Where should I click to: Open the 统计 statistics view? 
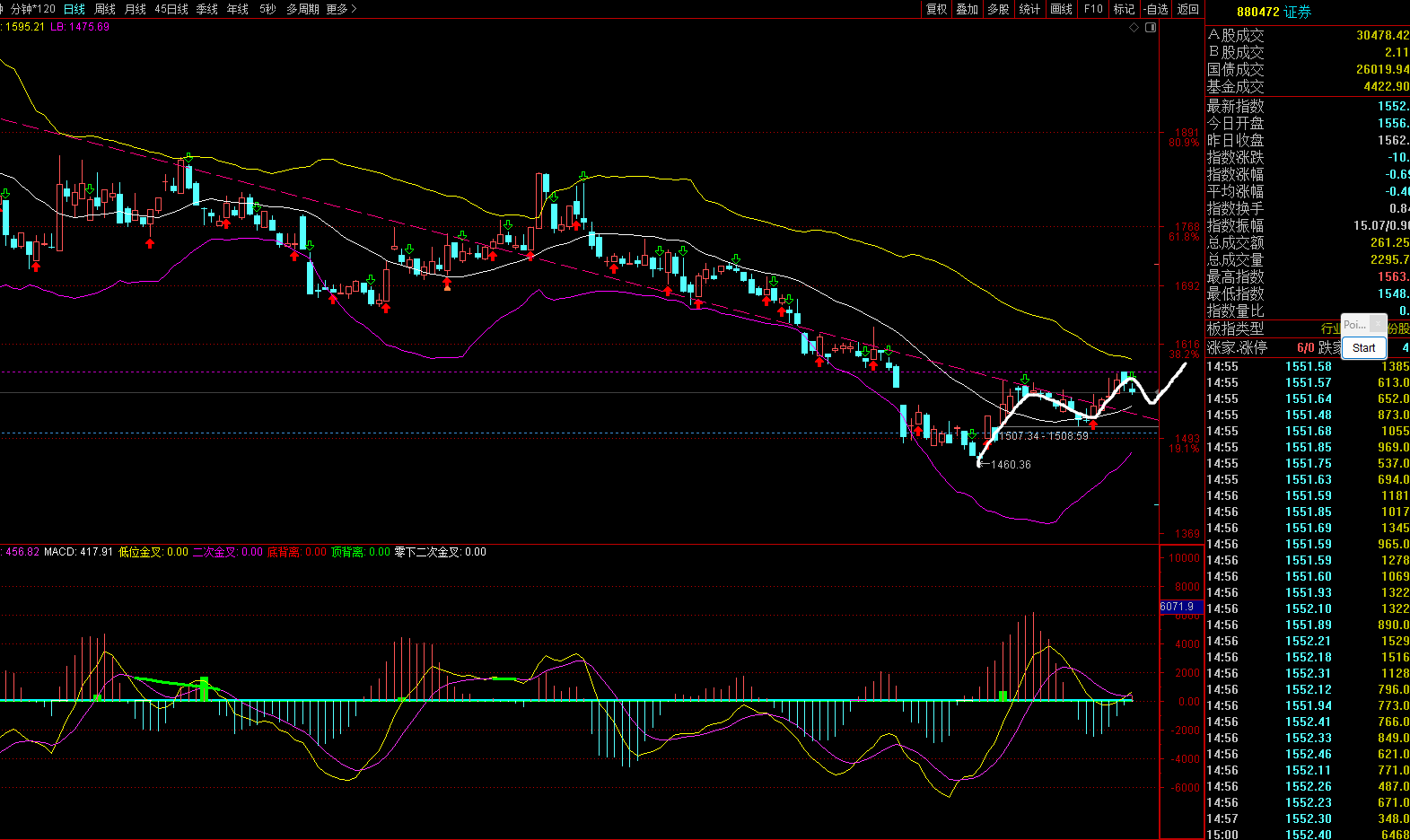pyautogui.click(x=1030, y=9)
